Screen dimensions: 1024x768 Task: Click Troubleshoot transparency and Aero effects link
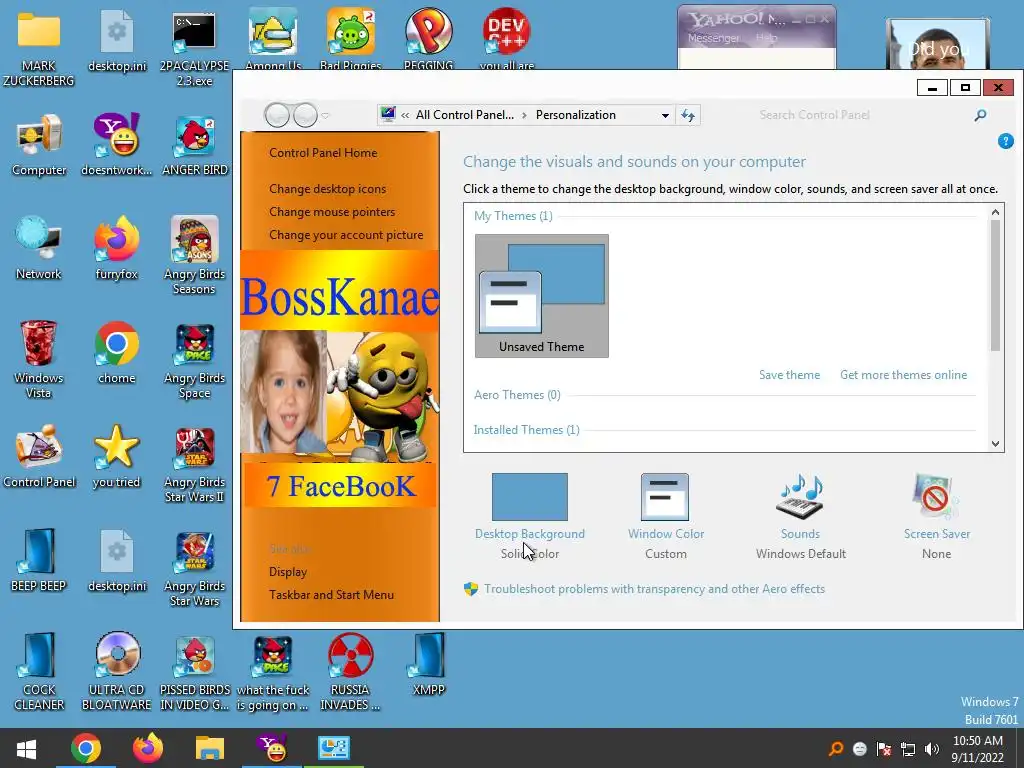pos(654,589)
